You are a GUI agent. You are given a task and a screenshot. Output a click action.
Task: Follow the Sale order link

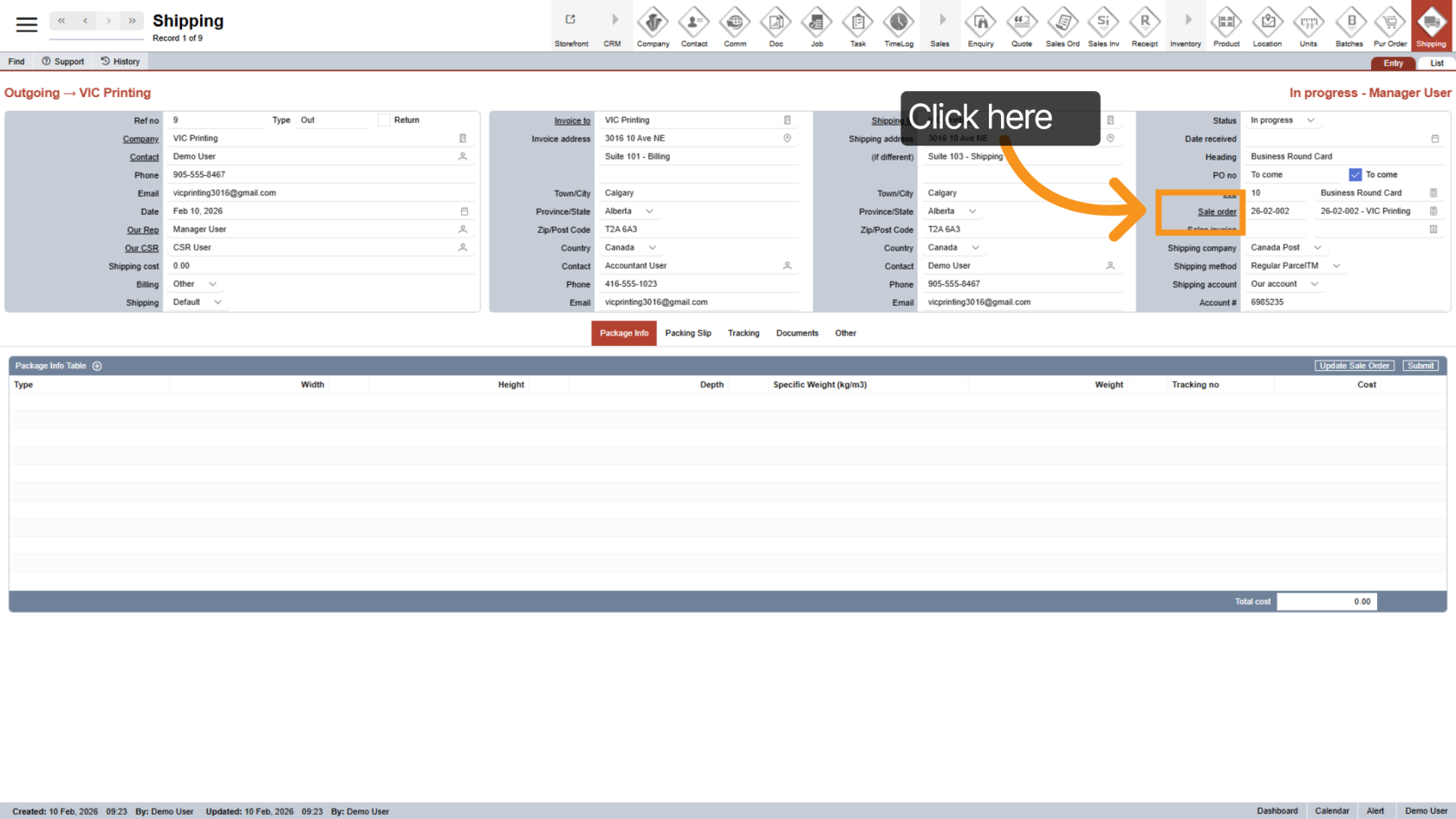click(1217, 211)
